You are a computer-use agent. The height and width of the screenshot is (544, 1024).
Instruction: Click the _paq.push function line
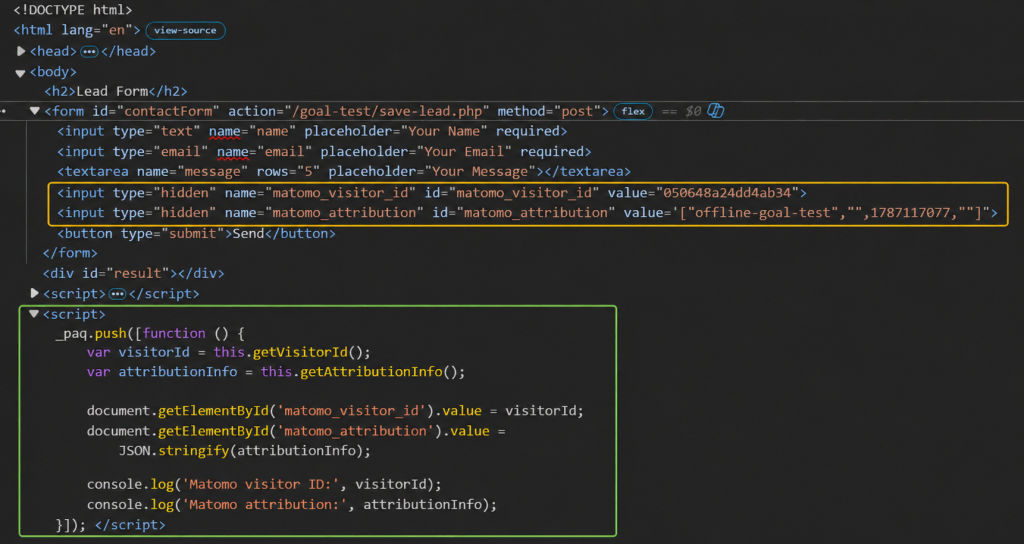pos(150,334)
